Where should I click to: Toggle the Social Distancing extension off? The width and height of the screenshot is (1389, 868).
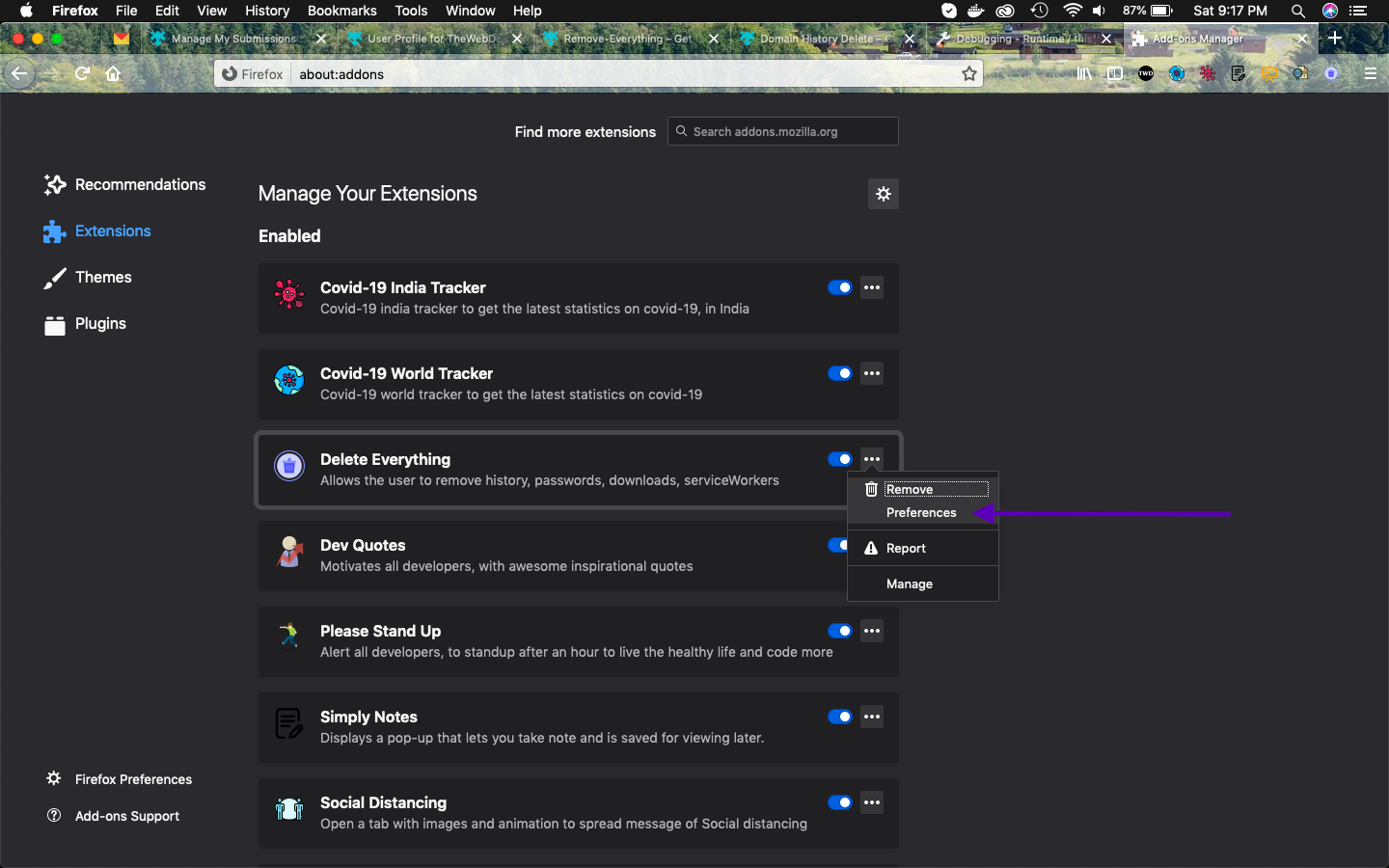pos(840,802)
